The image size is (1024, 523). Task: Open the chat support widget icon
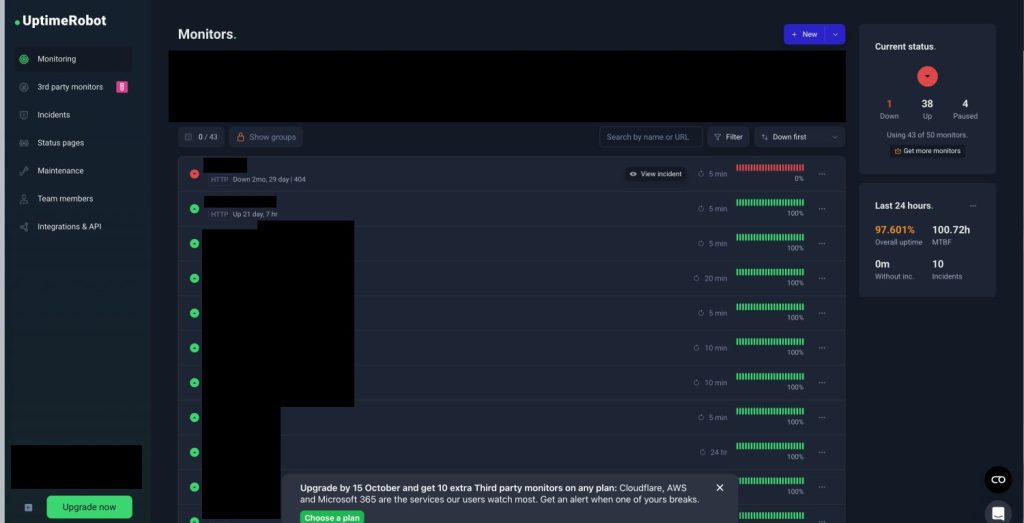[x=998, y=512]
